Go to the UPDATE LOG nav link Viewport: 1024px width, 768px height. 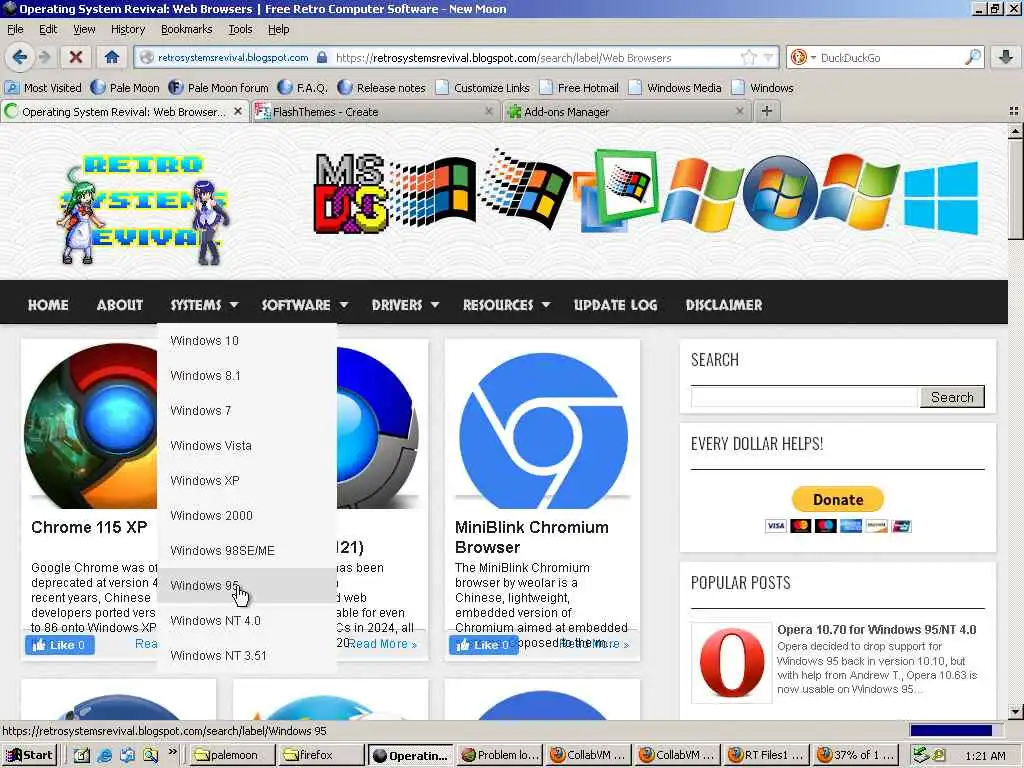point(615,305)
